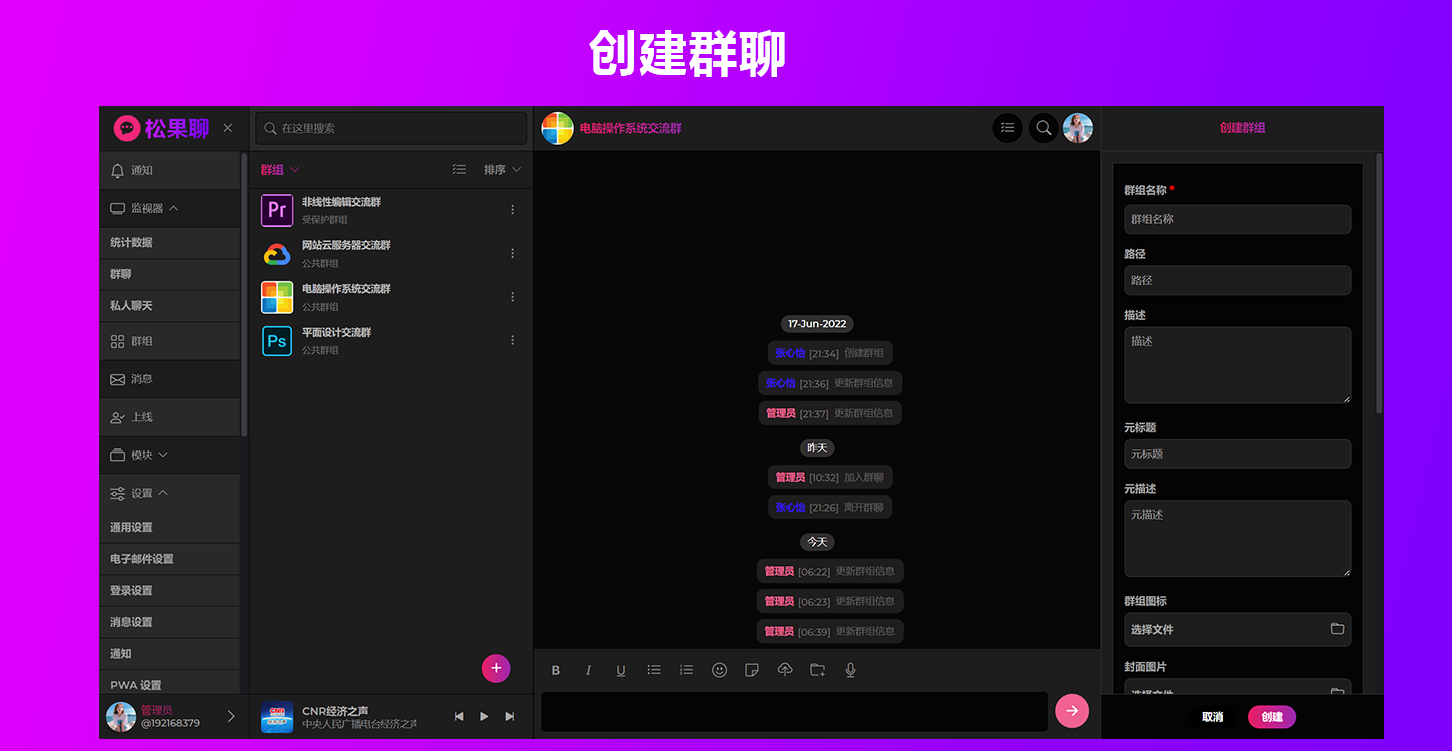The width and height of the screenshot is (1452, 751).
Task: Open options menu for 平面设计交流群
Action: (513, 340)
